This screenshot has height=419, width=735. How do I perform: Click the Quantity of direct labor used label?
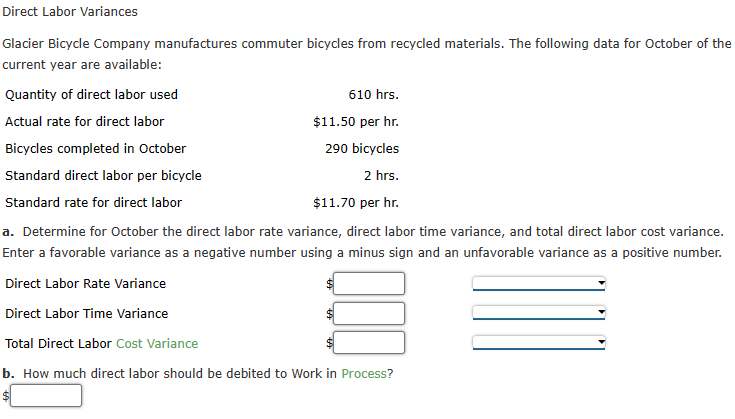click(x=92, y=95)
